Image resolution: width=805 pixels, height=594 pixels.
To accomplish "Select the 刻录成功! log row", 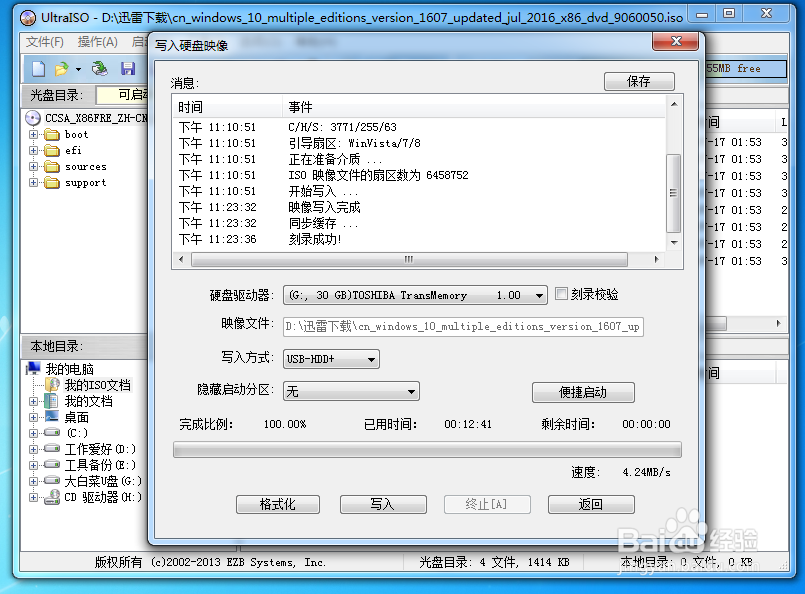I will coord(419,239).
